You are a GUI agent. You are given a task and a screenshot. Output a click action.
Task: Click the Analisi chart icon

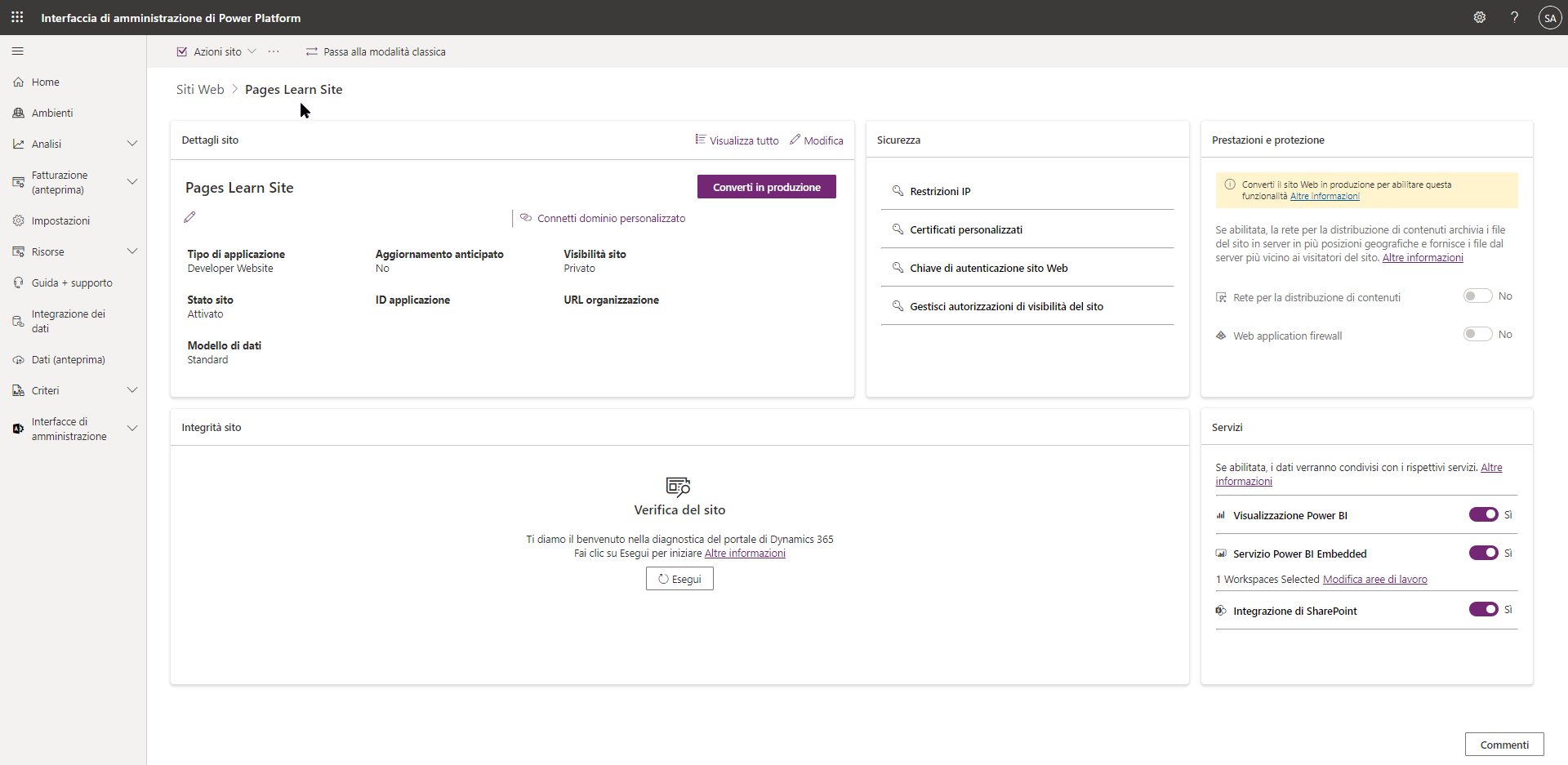(x=19, y=145)
